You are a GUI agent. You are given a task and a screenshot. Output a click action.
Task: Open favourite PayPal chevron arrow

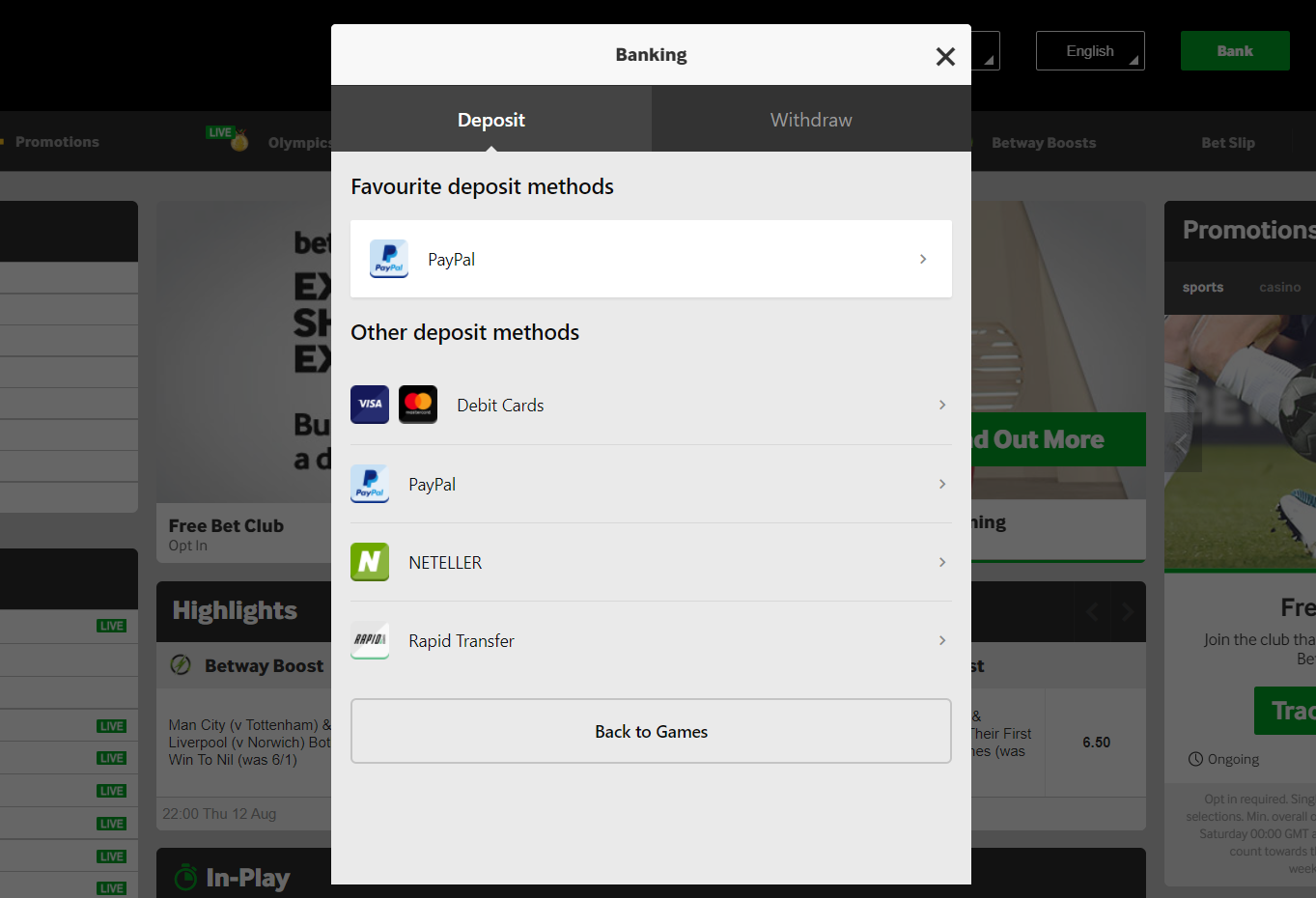point(923,259)
